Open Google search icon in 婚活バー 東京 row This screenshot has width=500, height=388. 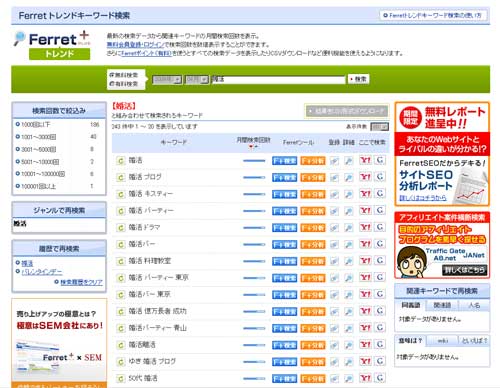(380, 294)
